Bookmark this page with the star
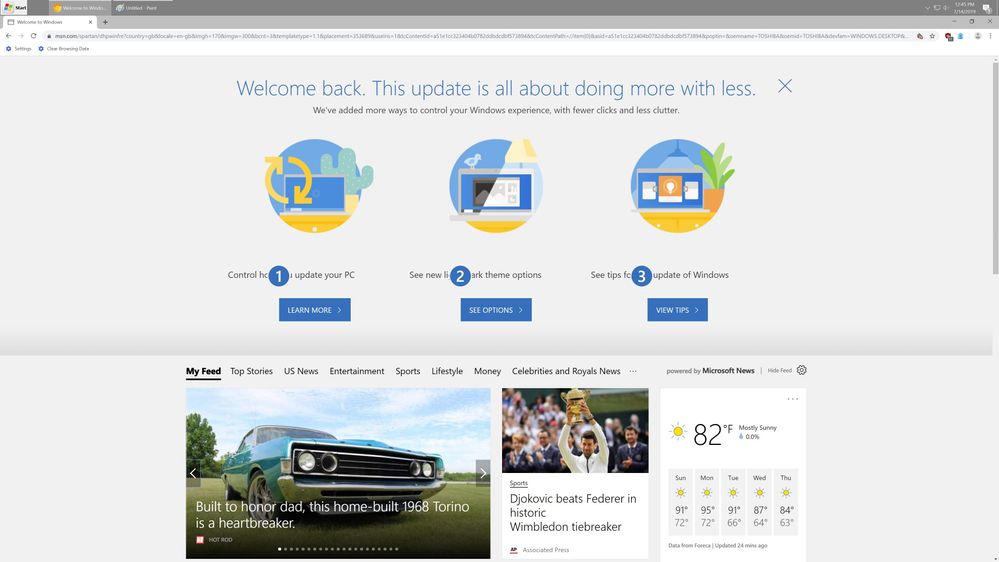The width and height of the screenshot is (999, 562). 932,36
